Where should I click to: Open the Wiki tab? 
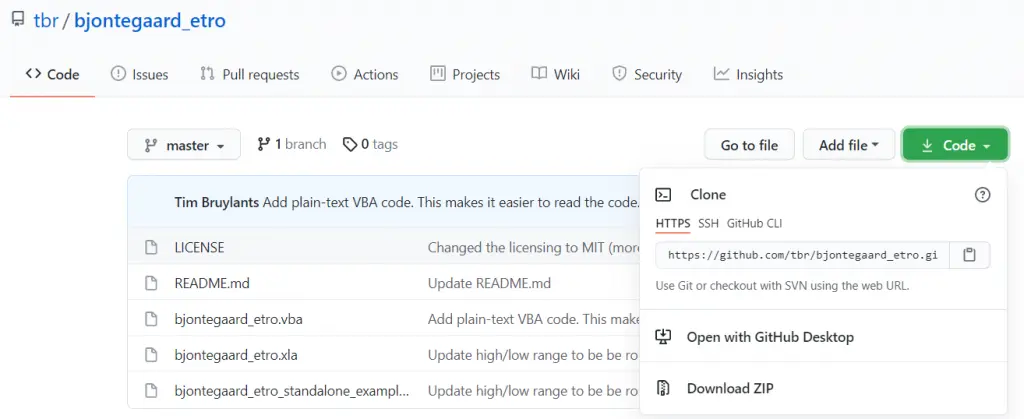[x=556, y=74]
